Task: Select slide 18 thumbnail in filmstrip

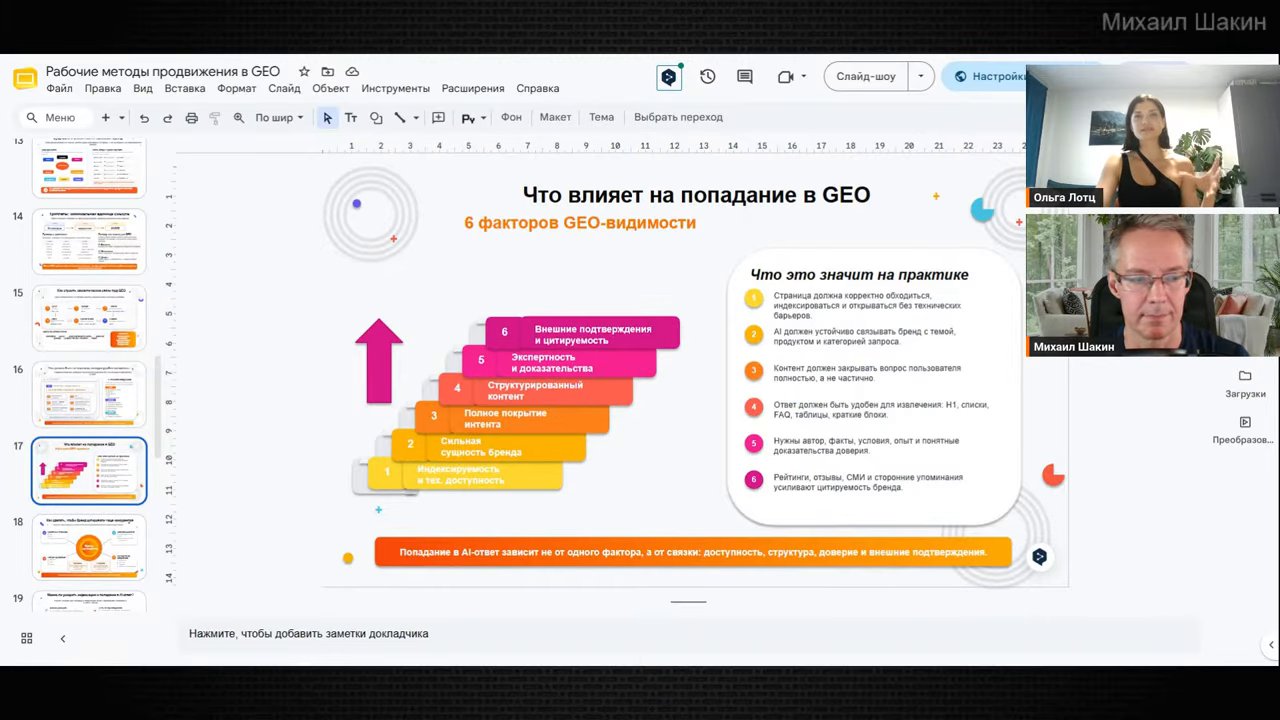Action: coord(89,547)
